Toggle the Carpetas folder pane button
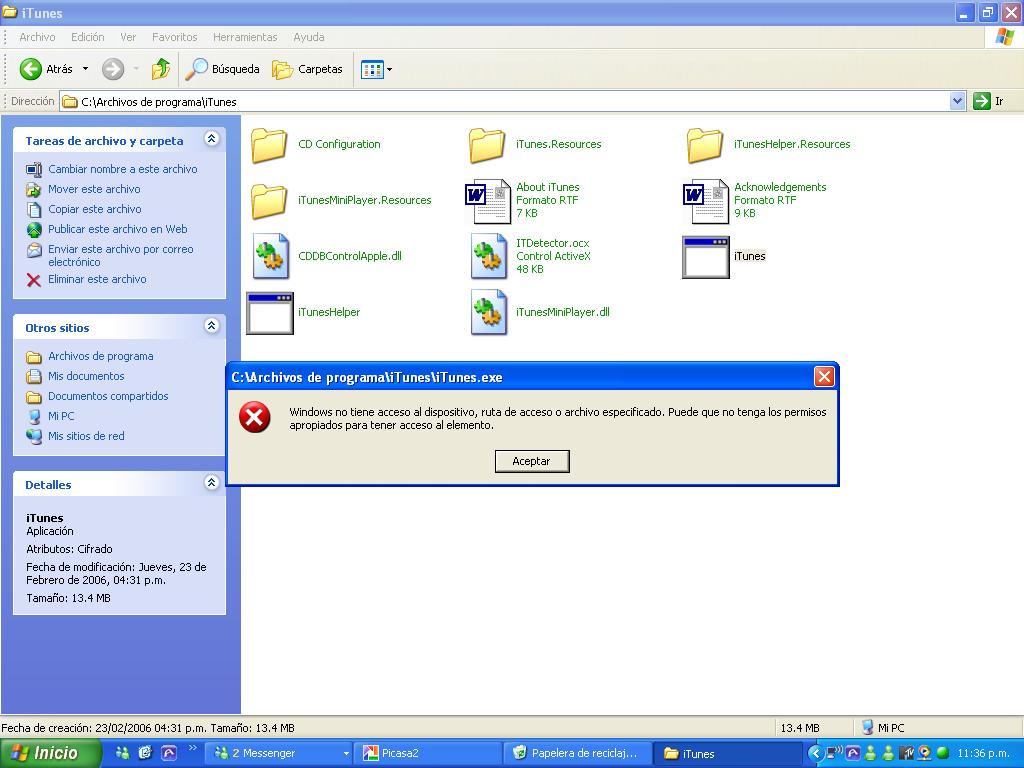 (308, 69)
